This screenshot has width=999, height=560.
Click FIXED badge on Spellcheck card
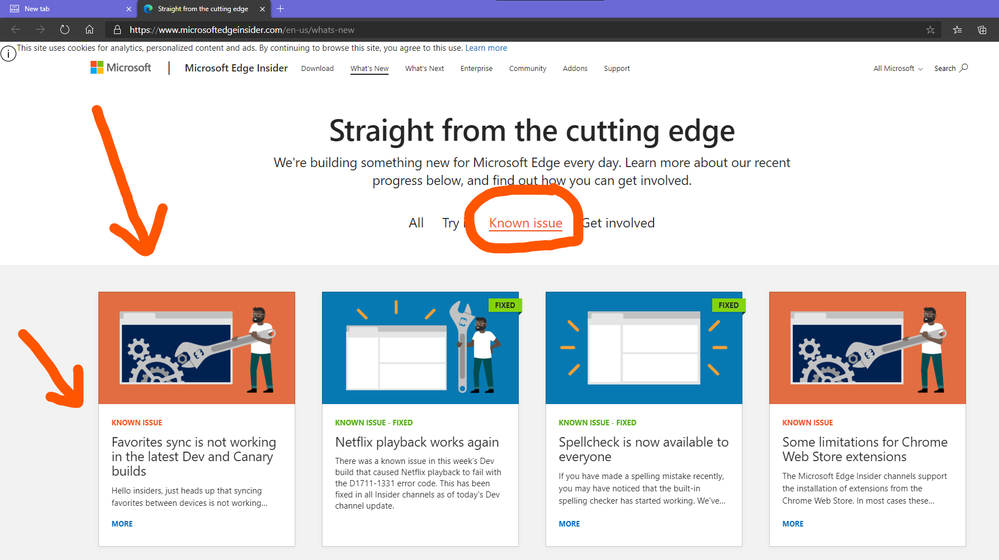pos(729,305)
